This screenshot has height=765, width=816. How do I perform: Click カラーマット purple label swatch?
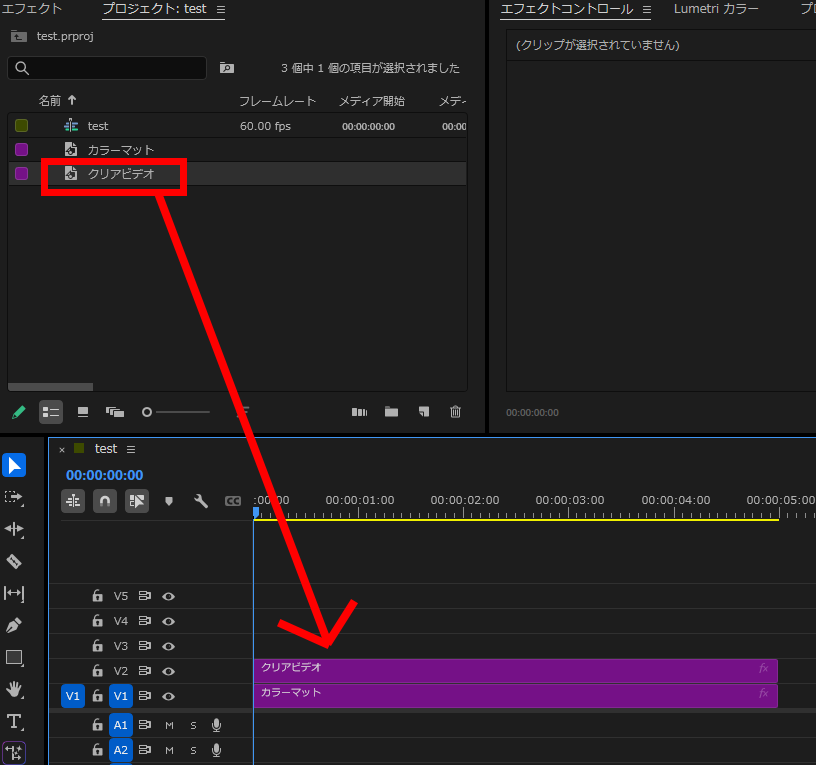pyautogui.click(x=21, y=149)
